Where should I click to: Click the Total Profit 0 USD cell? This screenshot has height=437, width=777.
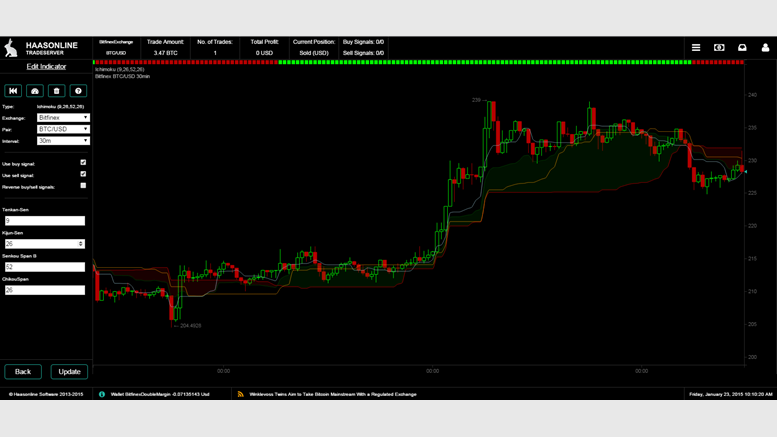coord(264,48)
